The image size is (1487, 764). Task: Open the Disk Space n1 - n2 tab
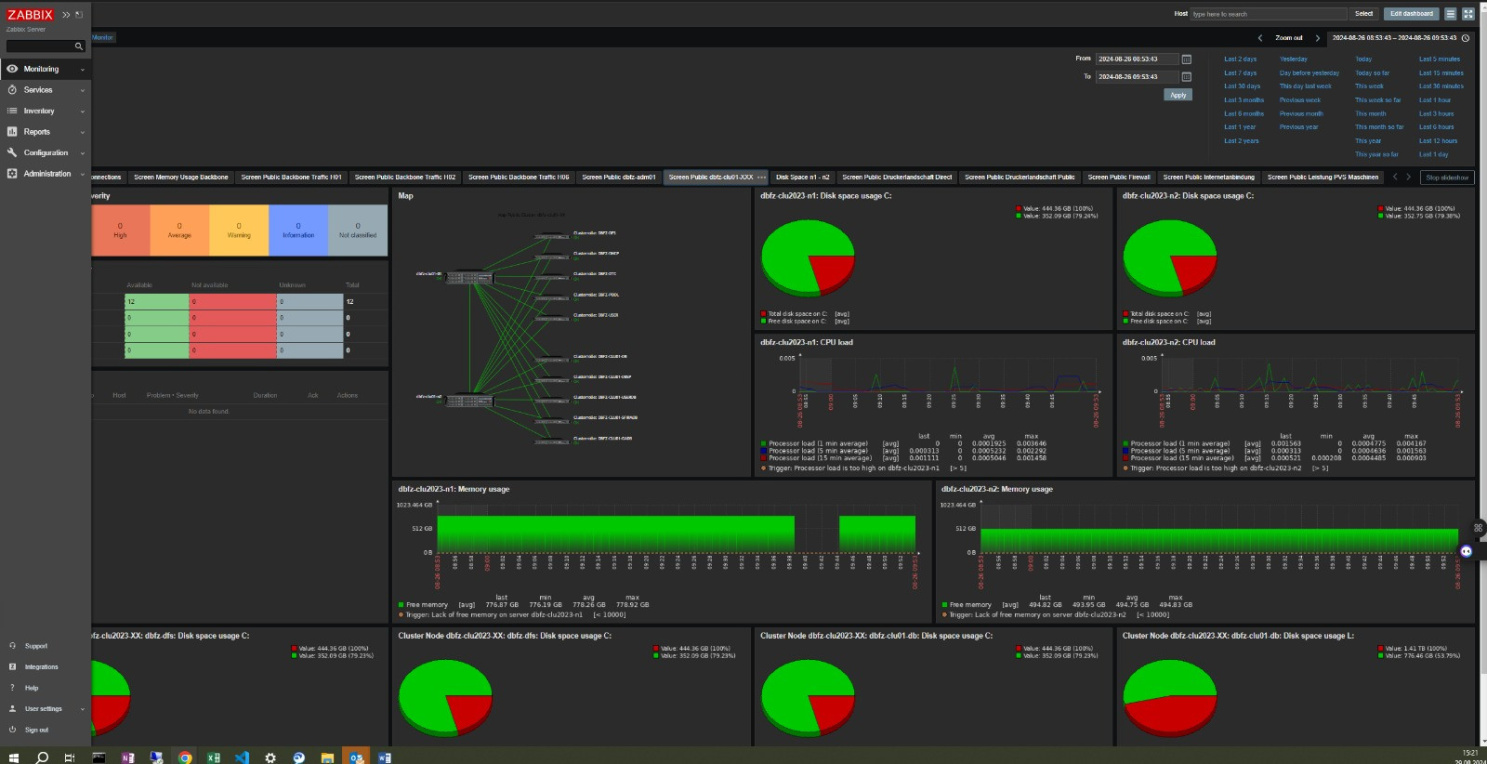(x=802, y=177)
